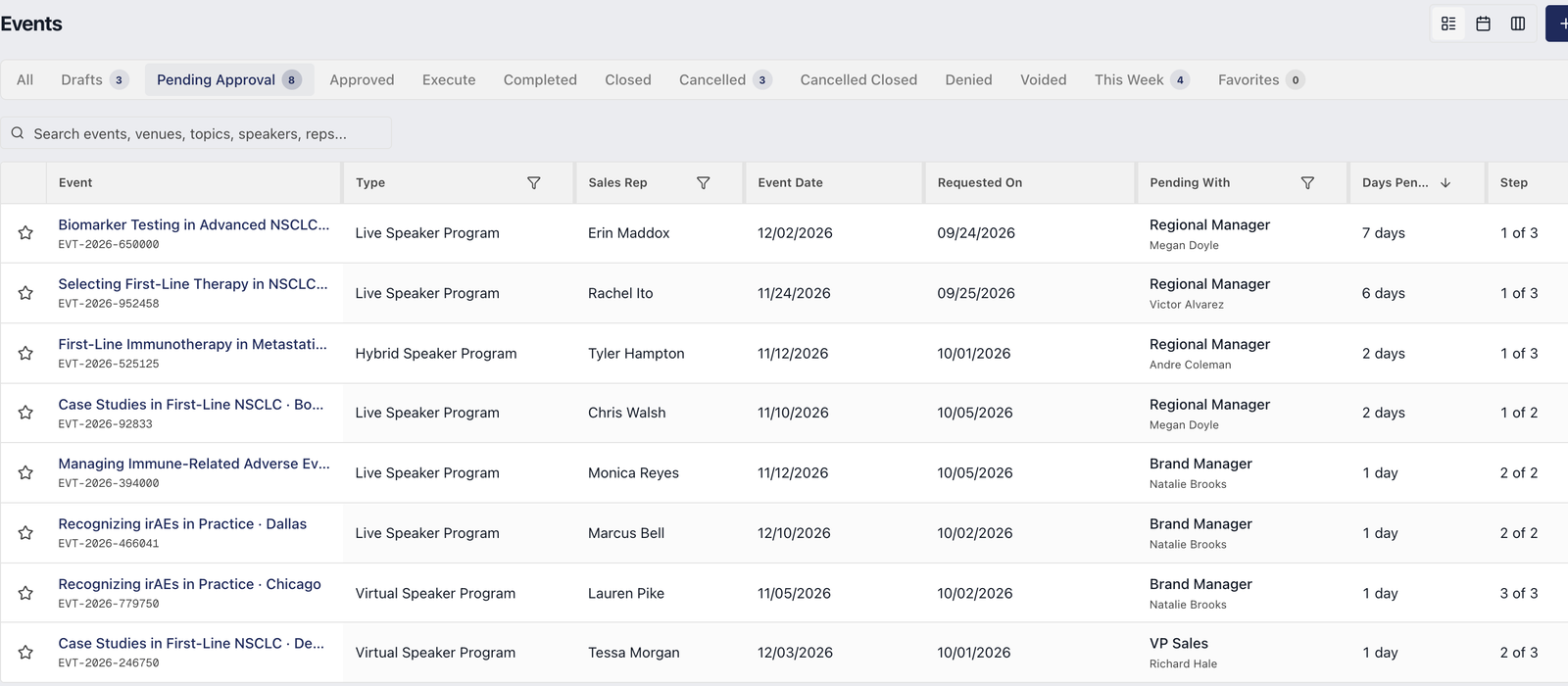Star Recognizing irAEs in Practice Dallas
The image size is (1568, 686).
click(x=25, y=533)
